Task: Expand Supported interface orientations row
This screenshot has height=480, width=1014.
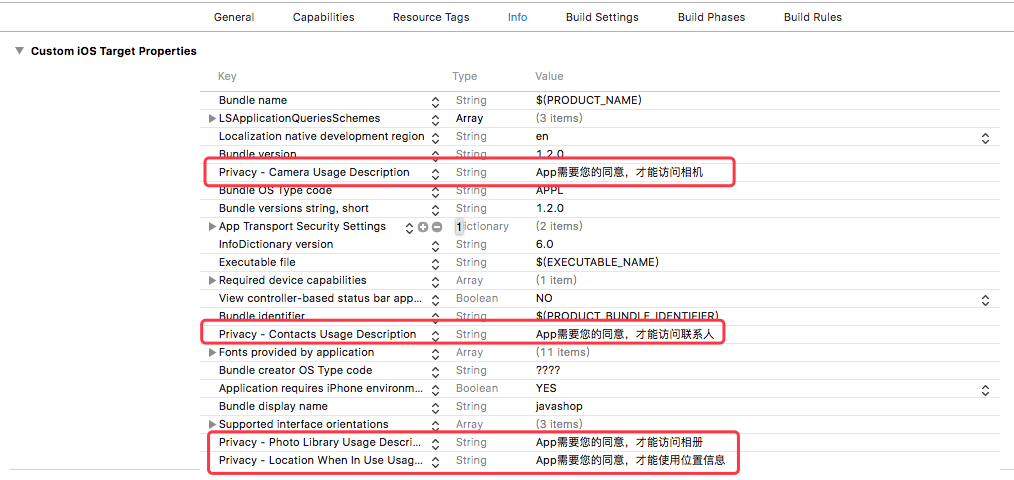Action: click(x=212, y=425)
